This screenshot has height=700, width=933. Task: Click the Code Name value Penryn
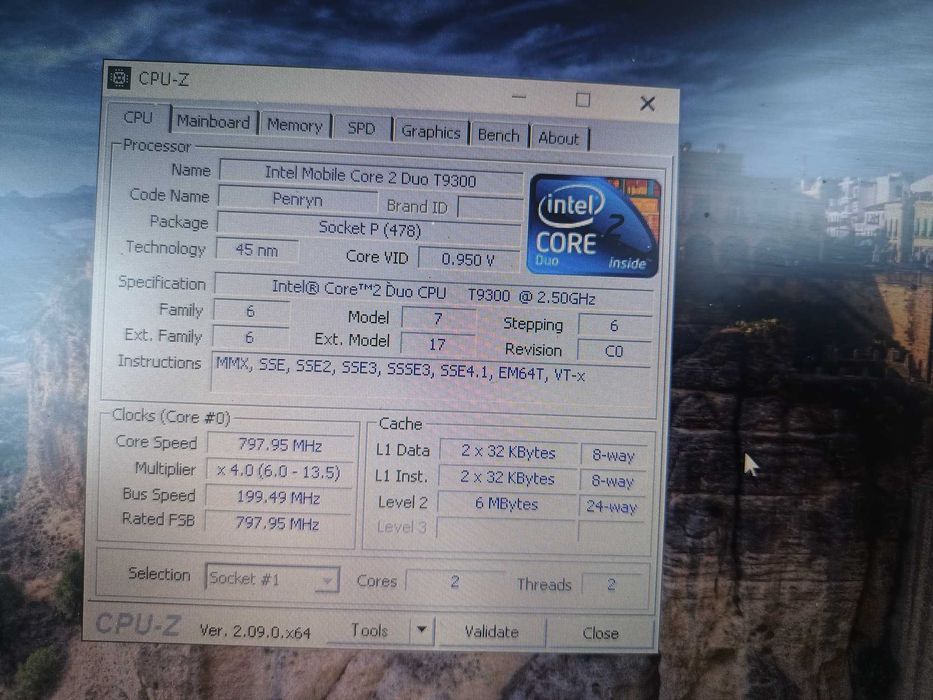click(298, 199)
